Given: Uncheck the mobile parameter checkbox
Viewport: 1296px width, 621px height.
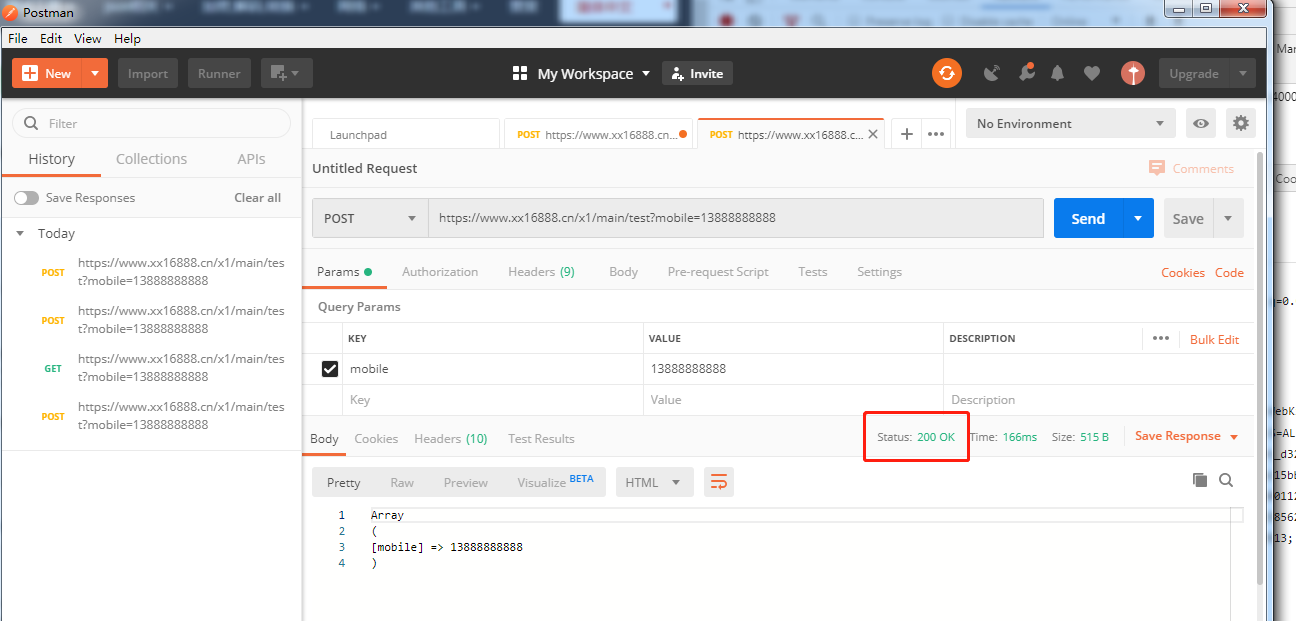Looking at the screenshot, I should (330, 369).
